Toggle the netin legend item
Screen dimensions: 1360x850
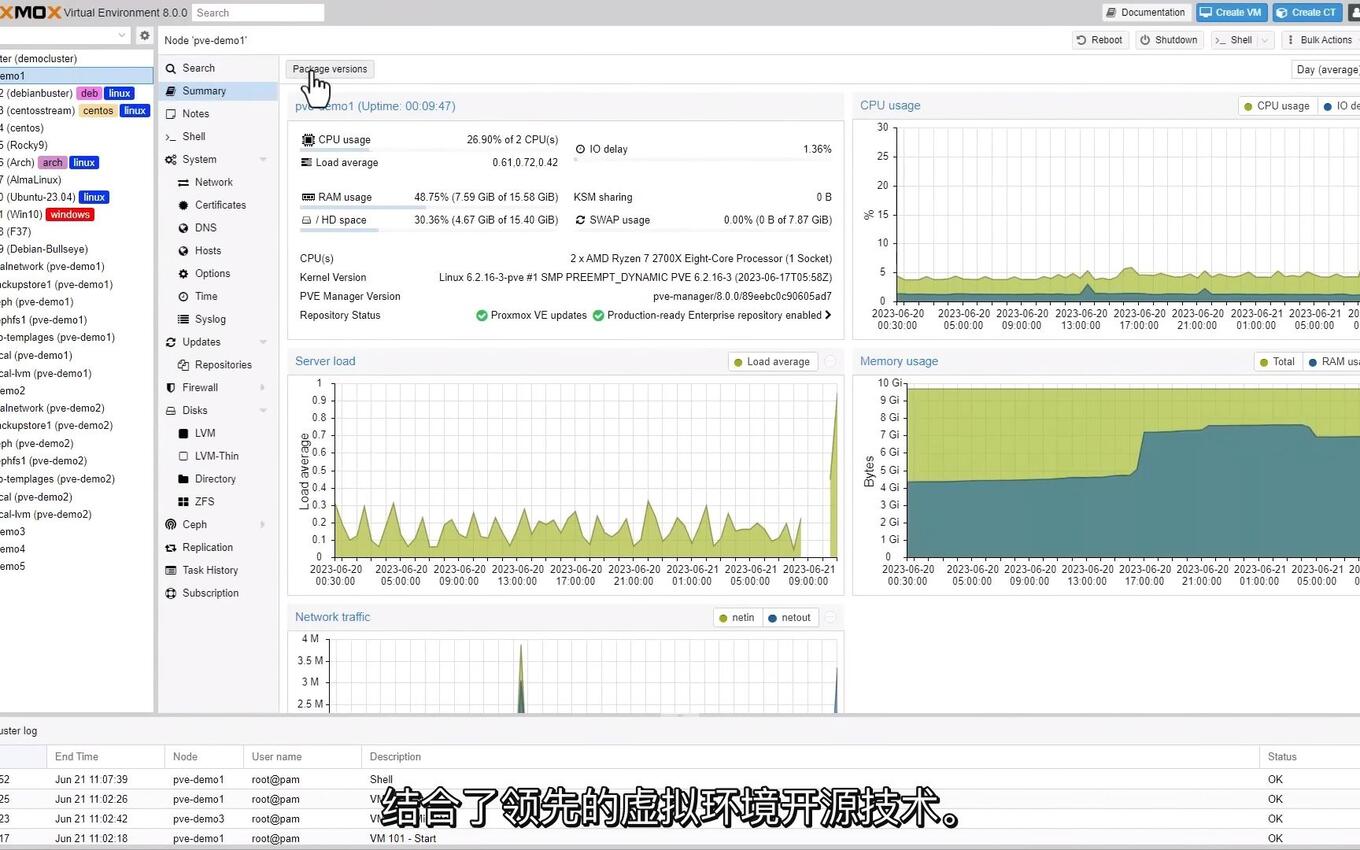pyautogui.click(x=736, y=618)
